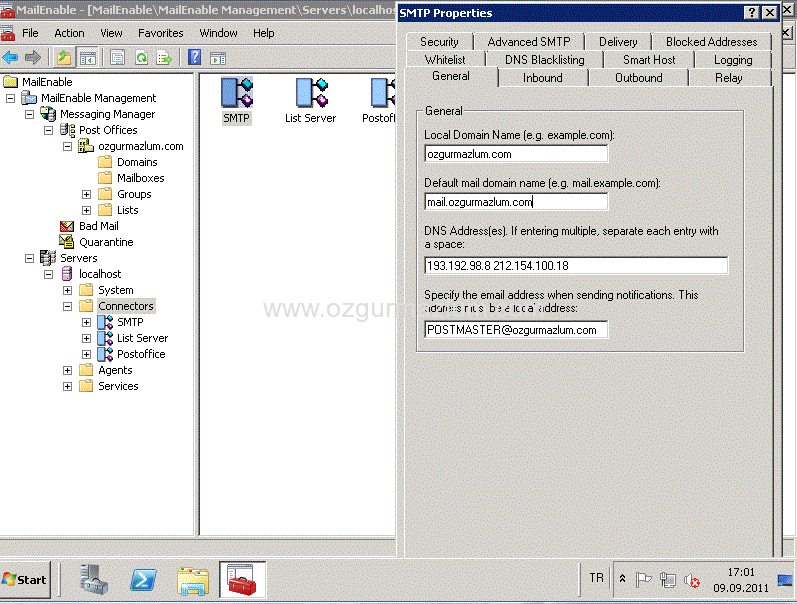Click the Default mail domain name field
Viewport: 797px width, 604px height.
click(516, 202)
